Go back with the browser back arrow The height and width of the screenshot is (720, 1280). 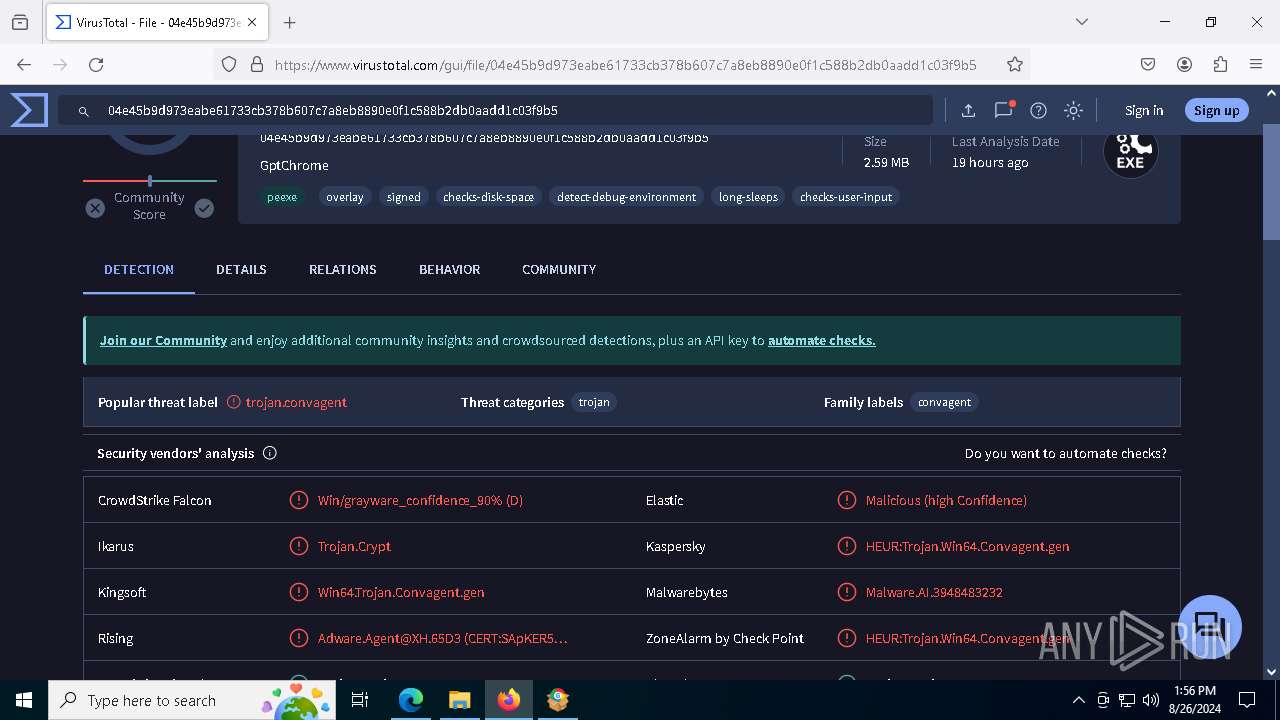24,65
